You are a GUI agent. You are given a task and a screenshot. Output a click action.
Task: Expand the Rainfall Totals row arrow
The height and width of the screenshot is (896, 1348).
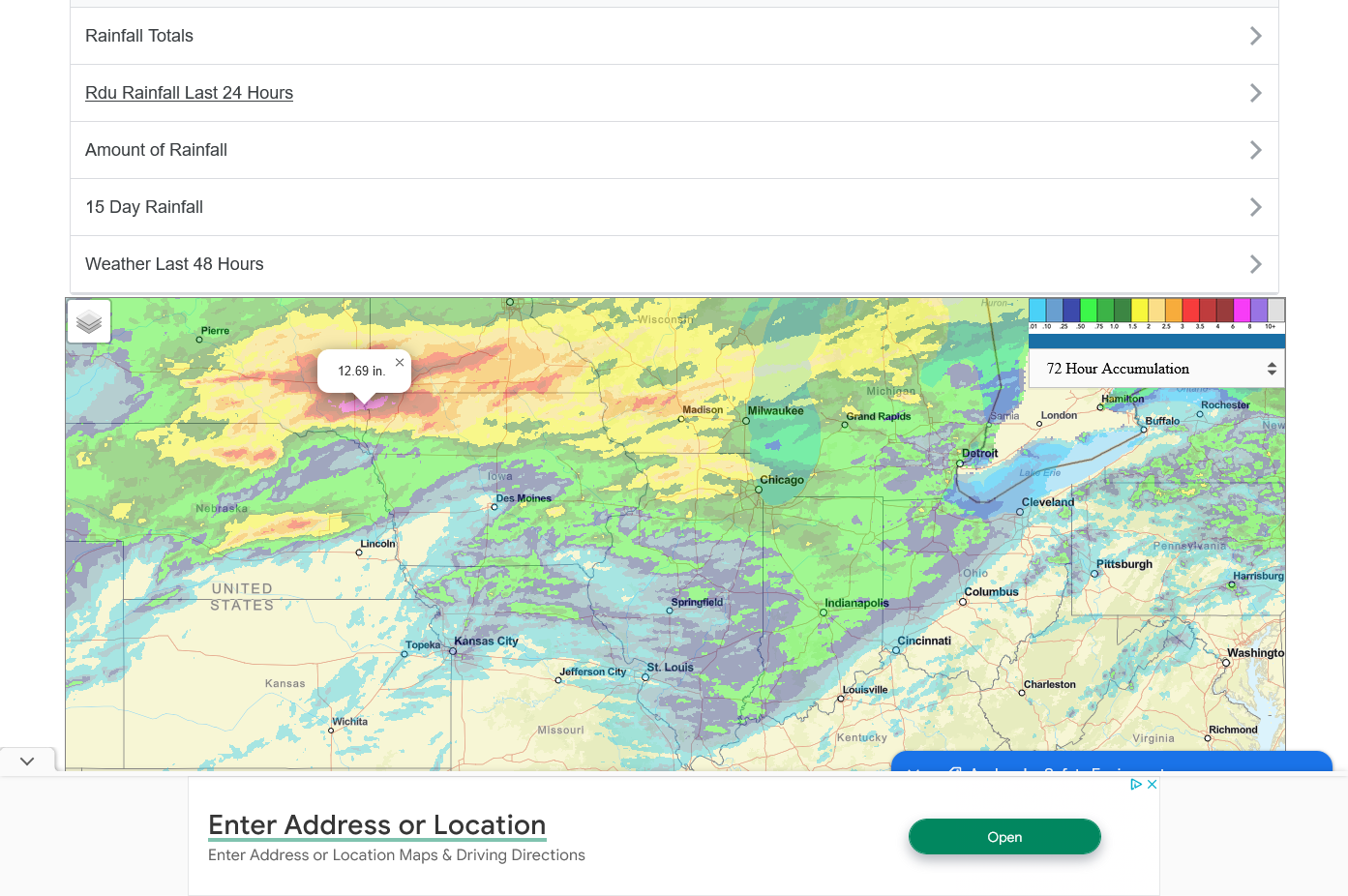point(1255,36)
